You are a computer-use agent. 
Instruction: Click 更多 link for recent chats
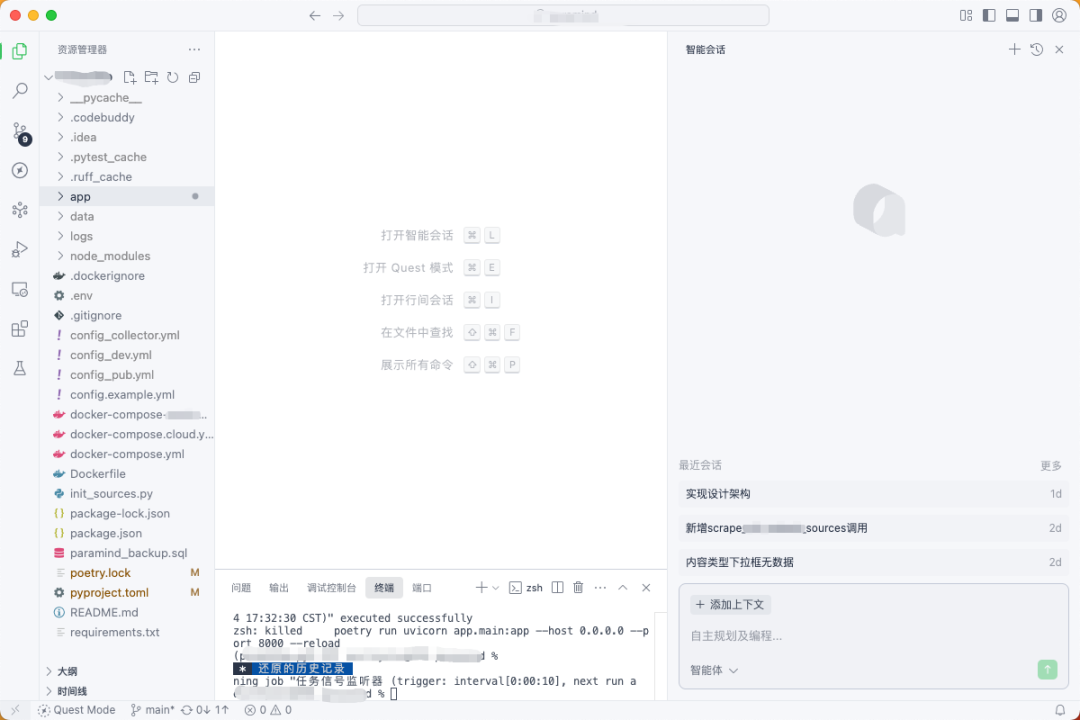[x=1051, y=466]
